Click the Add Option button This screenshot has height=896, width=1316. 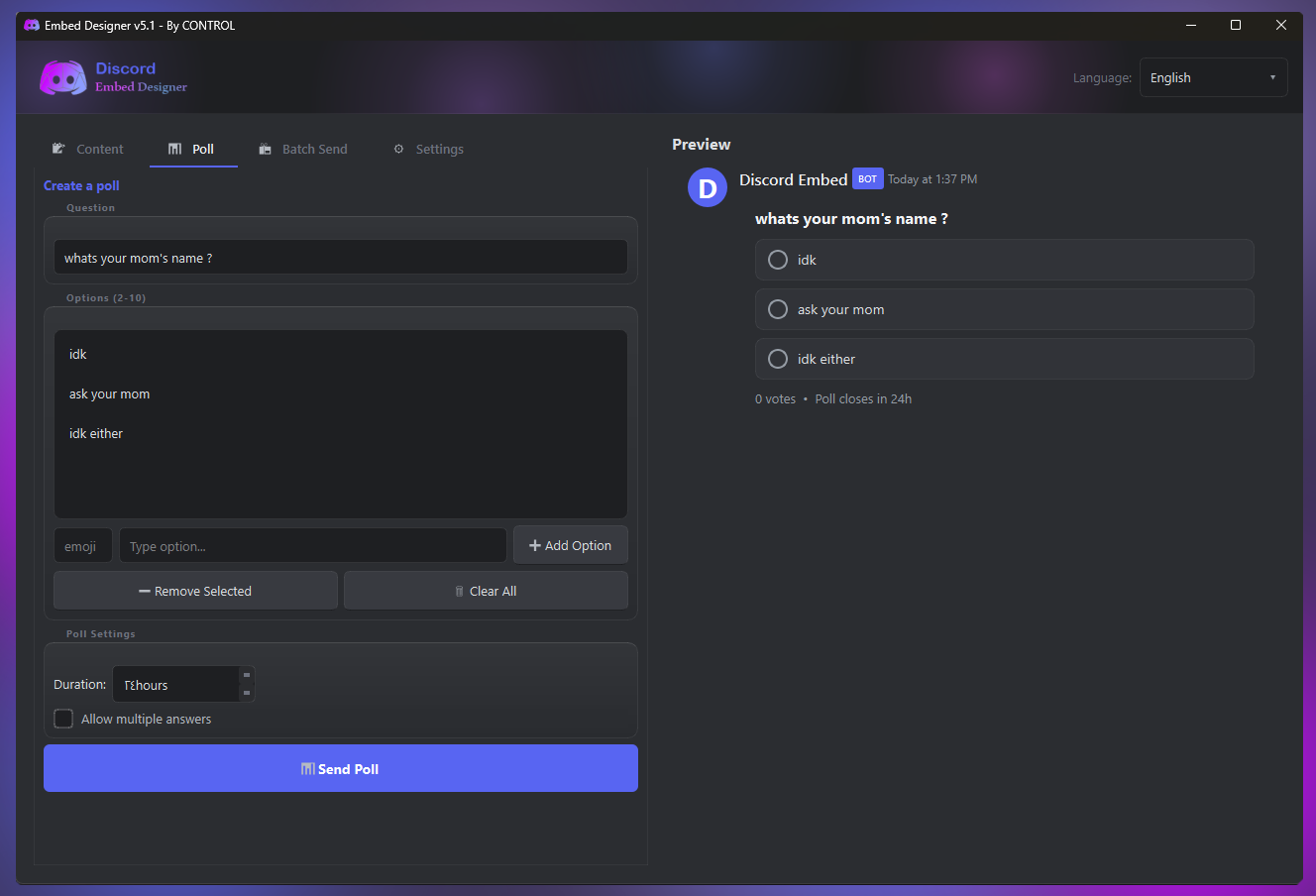571,545
